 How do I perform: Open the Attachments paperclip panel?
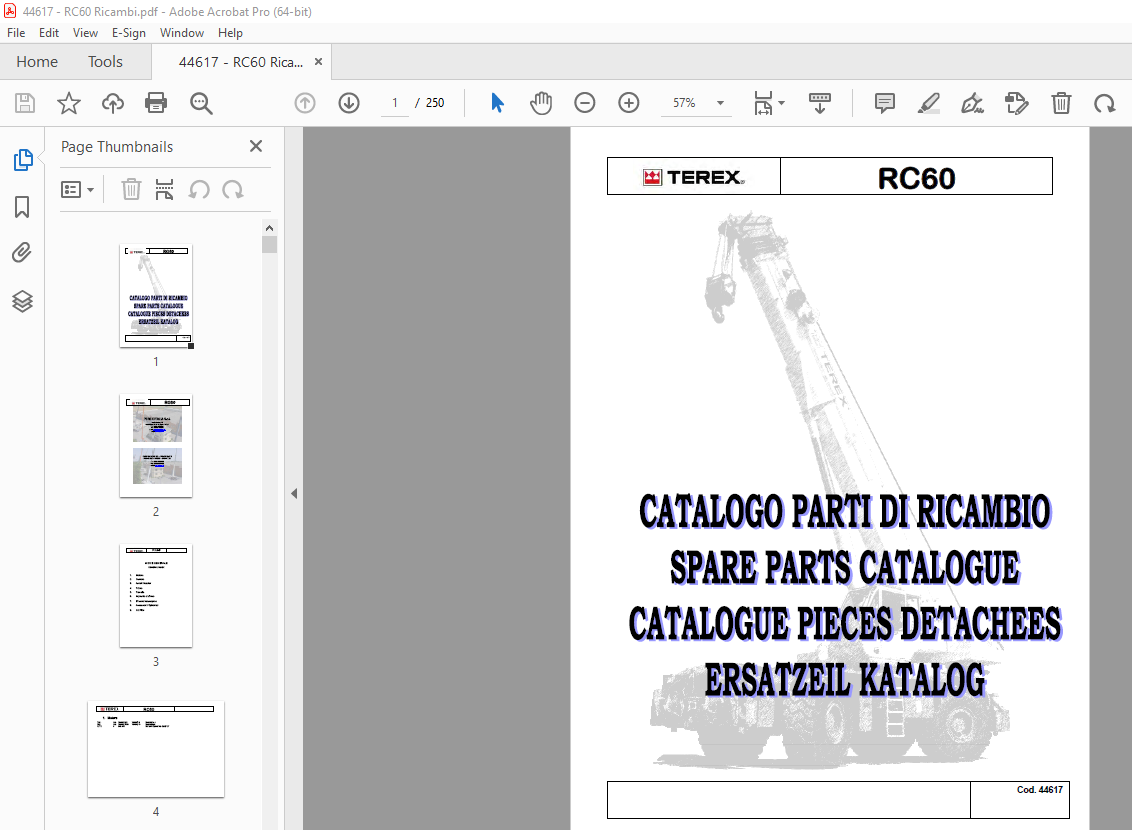pos(22,253)
